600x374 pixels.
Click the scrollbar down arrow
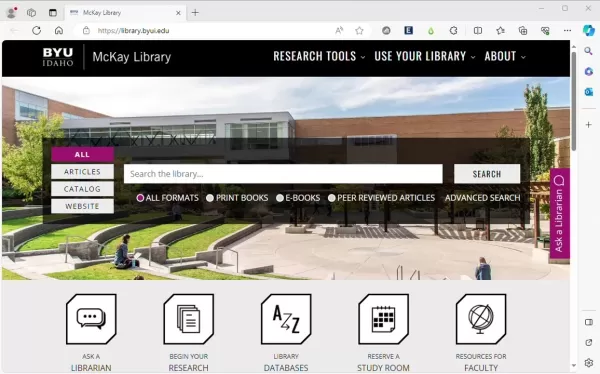point(574,366)
